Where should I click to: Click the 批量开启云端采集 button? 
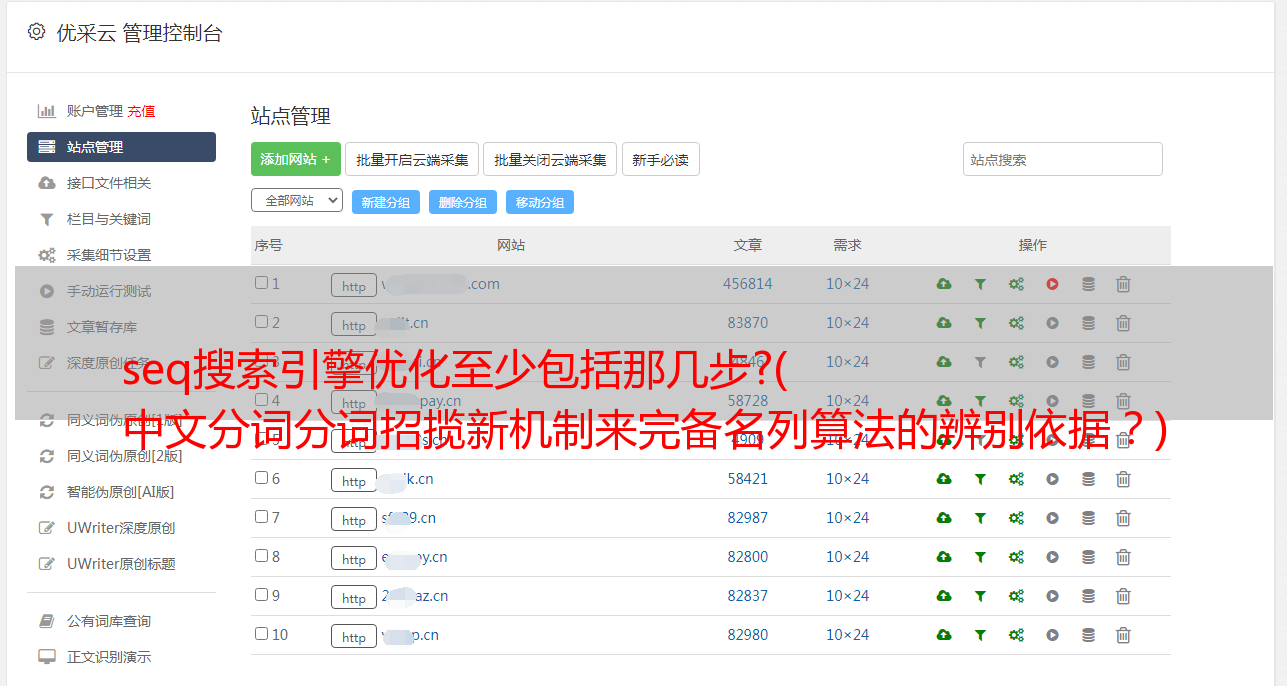pyautogui.click(x=412, y=159)
